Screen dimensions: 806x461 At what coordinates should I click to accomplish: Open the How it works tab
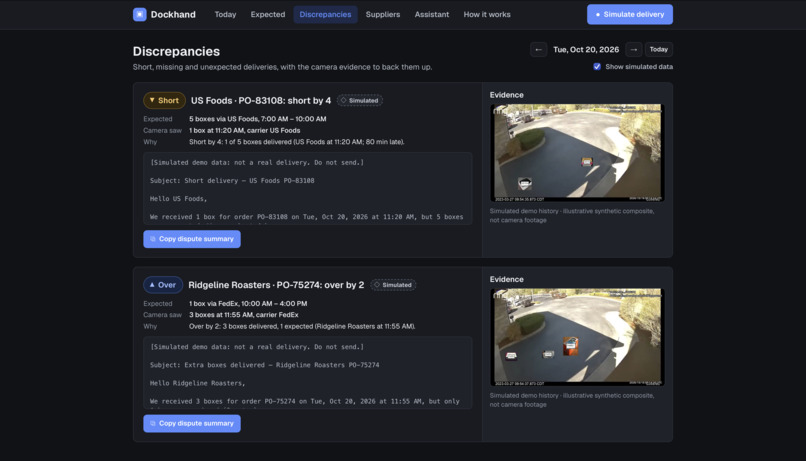pyautogui.click(x=487, y=14)
